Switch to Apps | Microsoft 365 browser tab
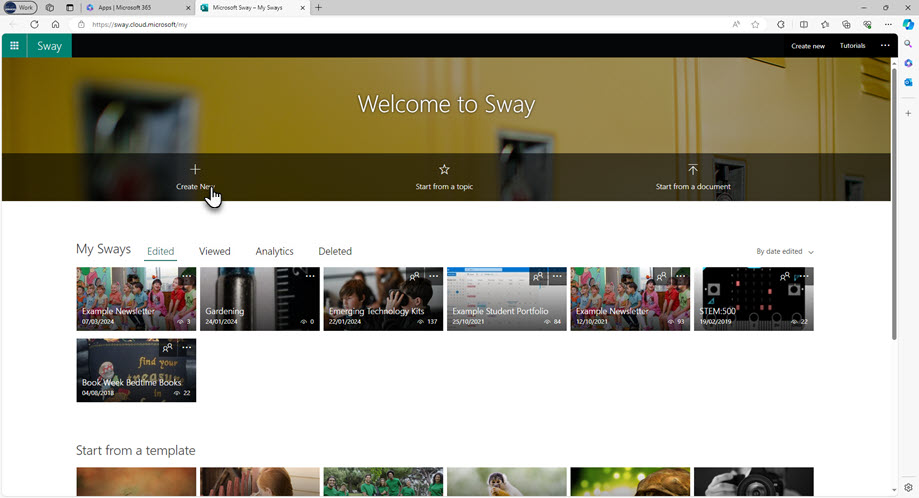 (138, 8)
